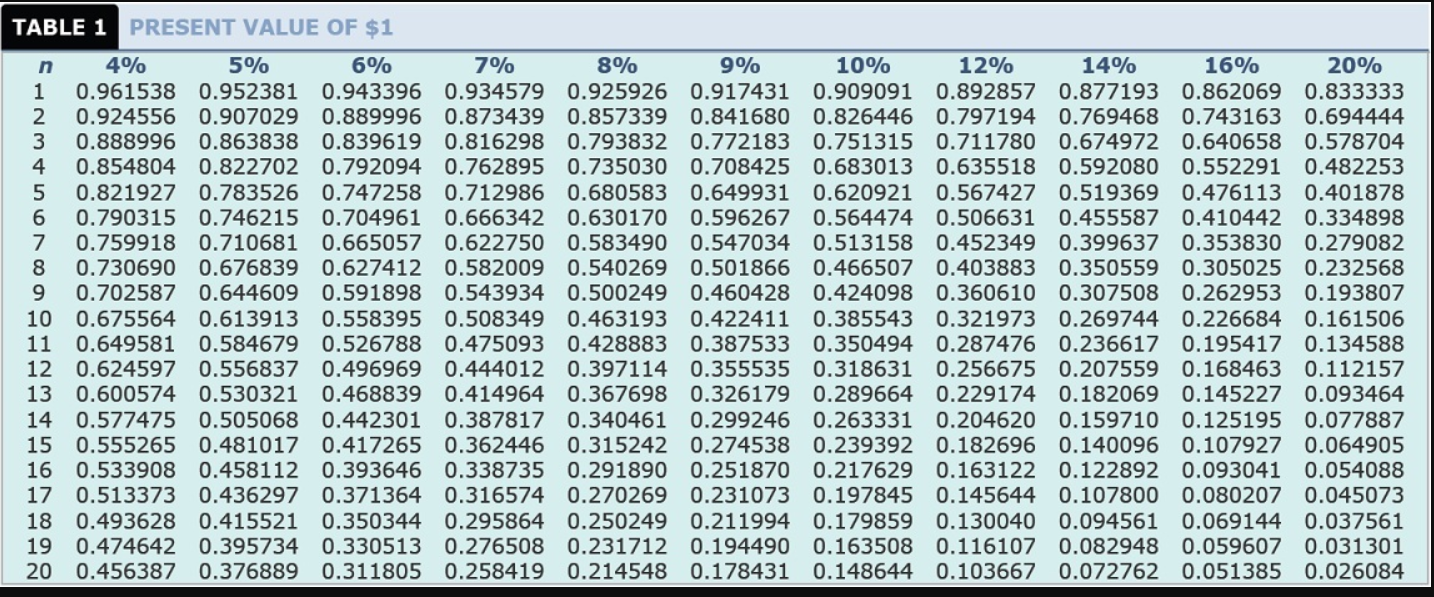Viewport: 1434px width, 597px height.
Task: Click the value 0.103667
Action: [x=986, y=572]
